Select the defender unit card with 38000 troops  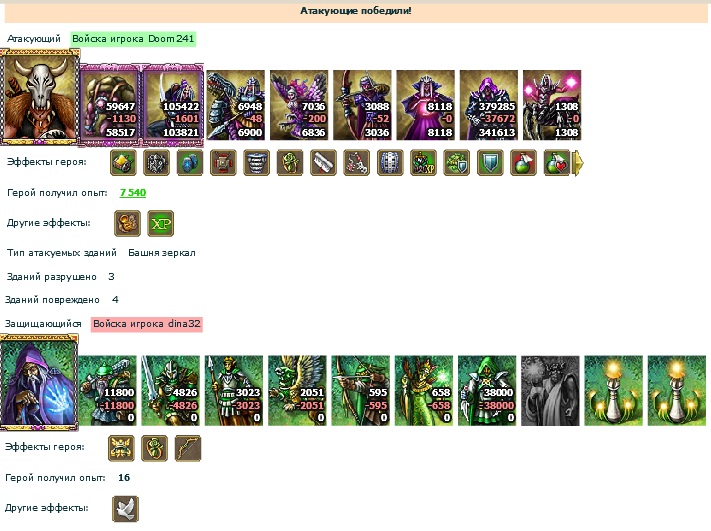pos(487,391)
